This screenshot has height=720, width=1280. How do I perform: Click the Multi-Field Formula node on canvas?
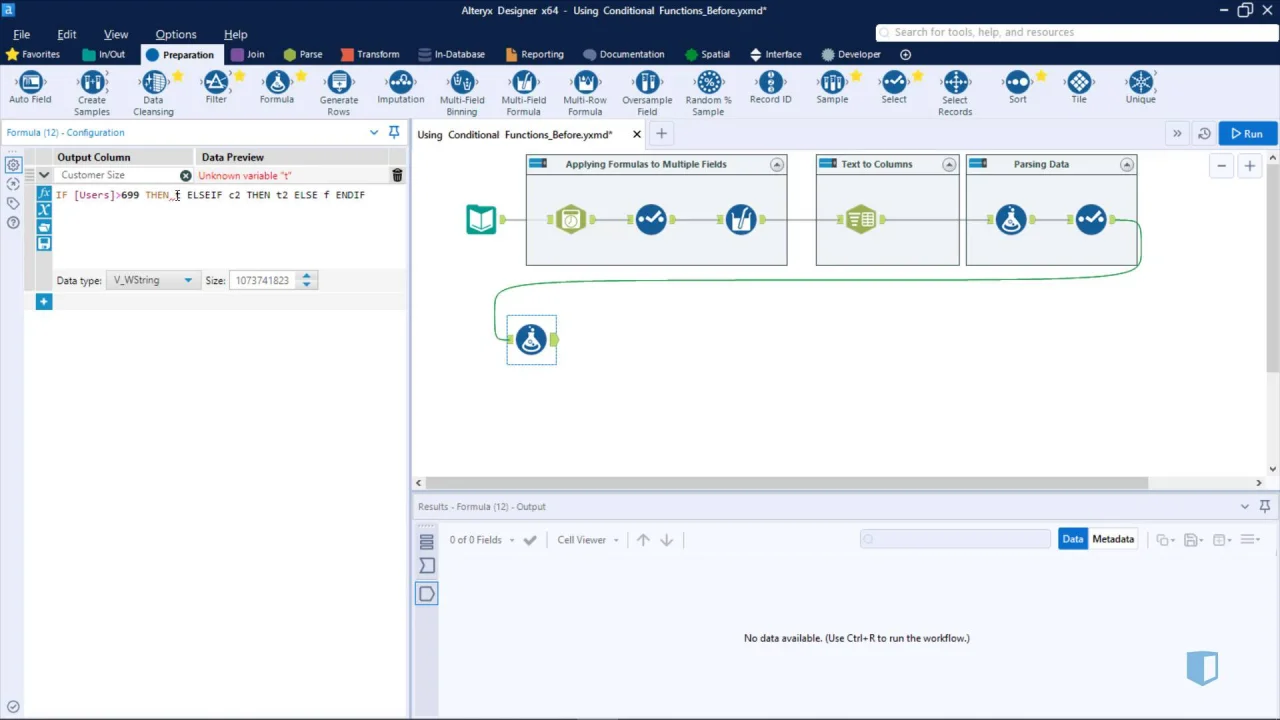tap(741, 219)
